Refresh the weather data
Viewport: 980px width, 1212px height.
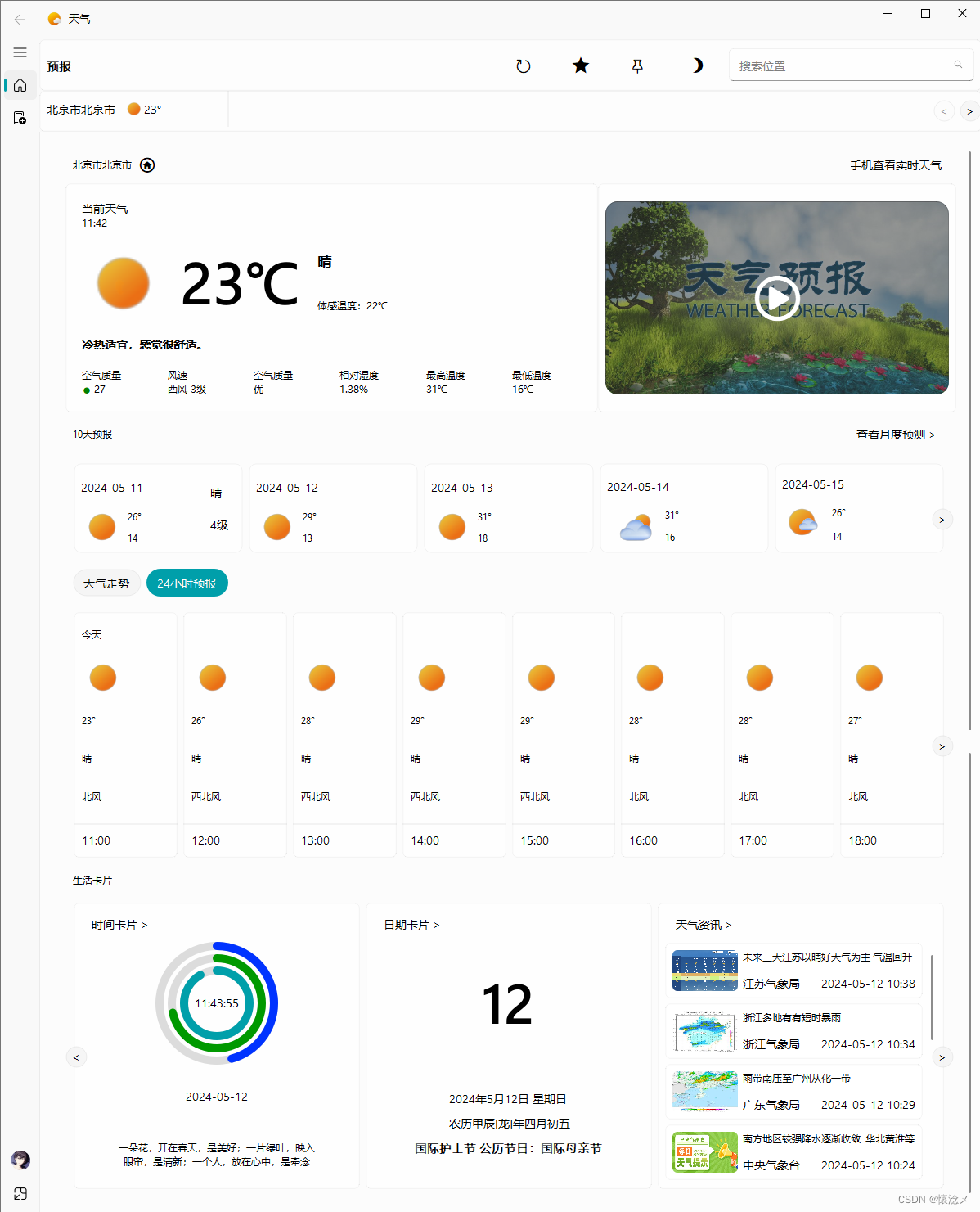[x=524, y=65]
